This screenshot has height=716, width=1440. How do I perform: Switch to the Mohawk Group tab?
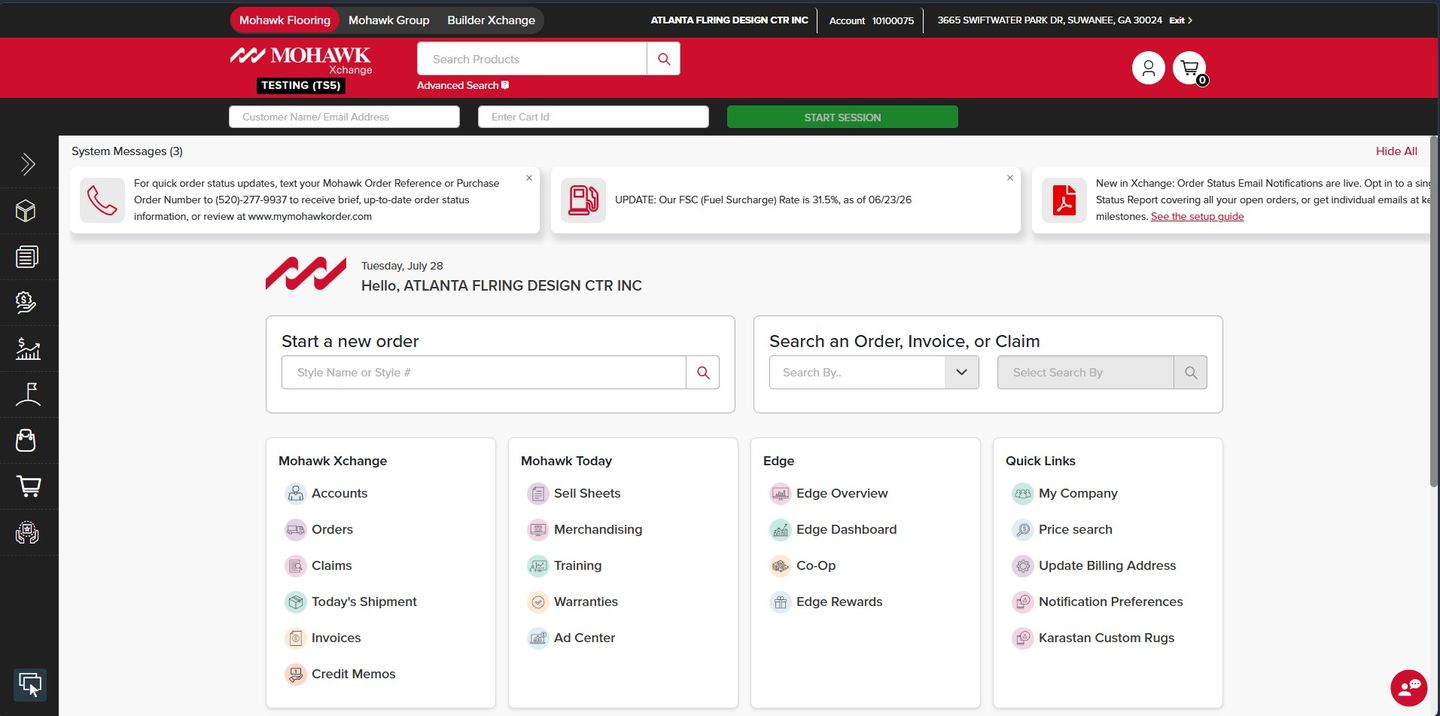[389, 20]
